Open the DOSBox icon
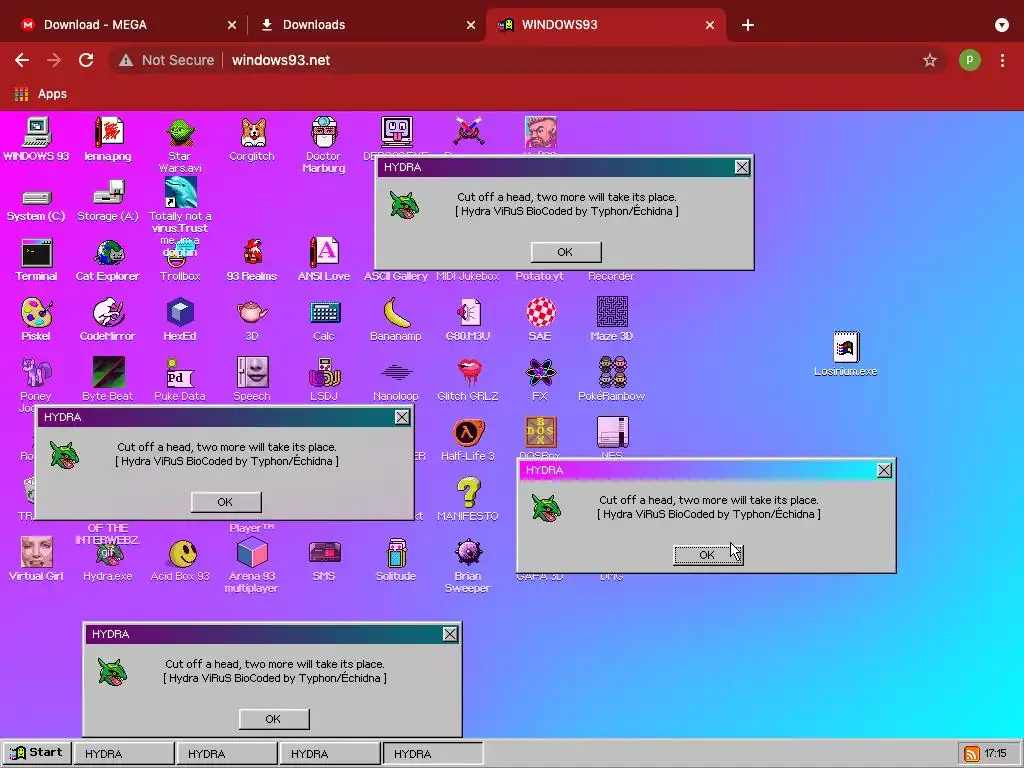1024x768 pixels. click(x=540, y=436)
